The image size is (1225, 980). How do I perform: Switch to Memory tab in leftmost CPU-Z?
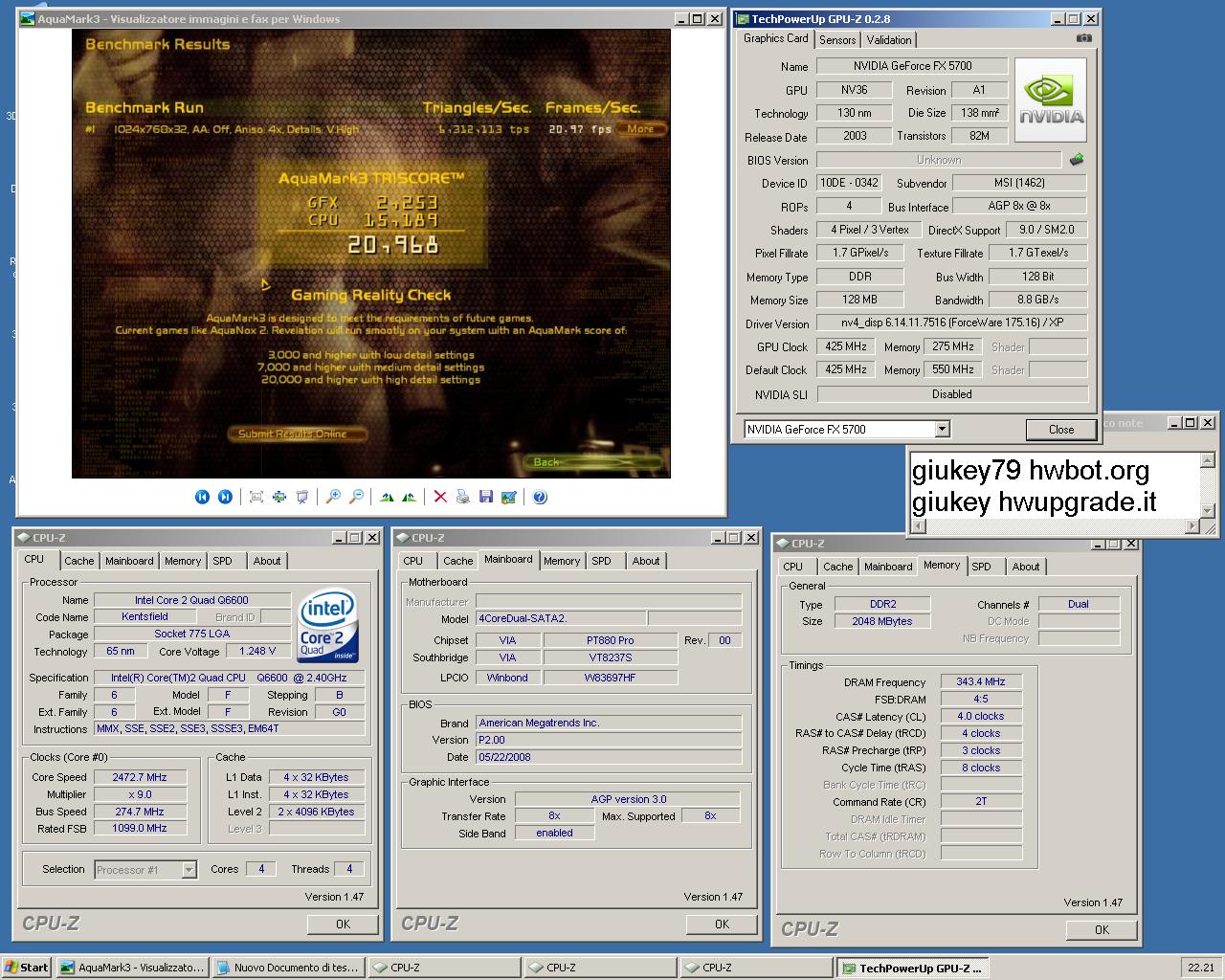click(183, 561)
